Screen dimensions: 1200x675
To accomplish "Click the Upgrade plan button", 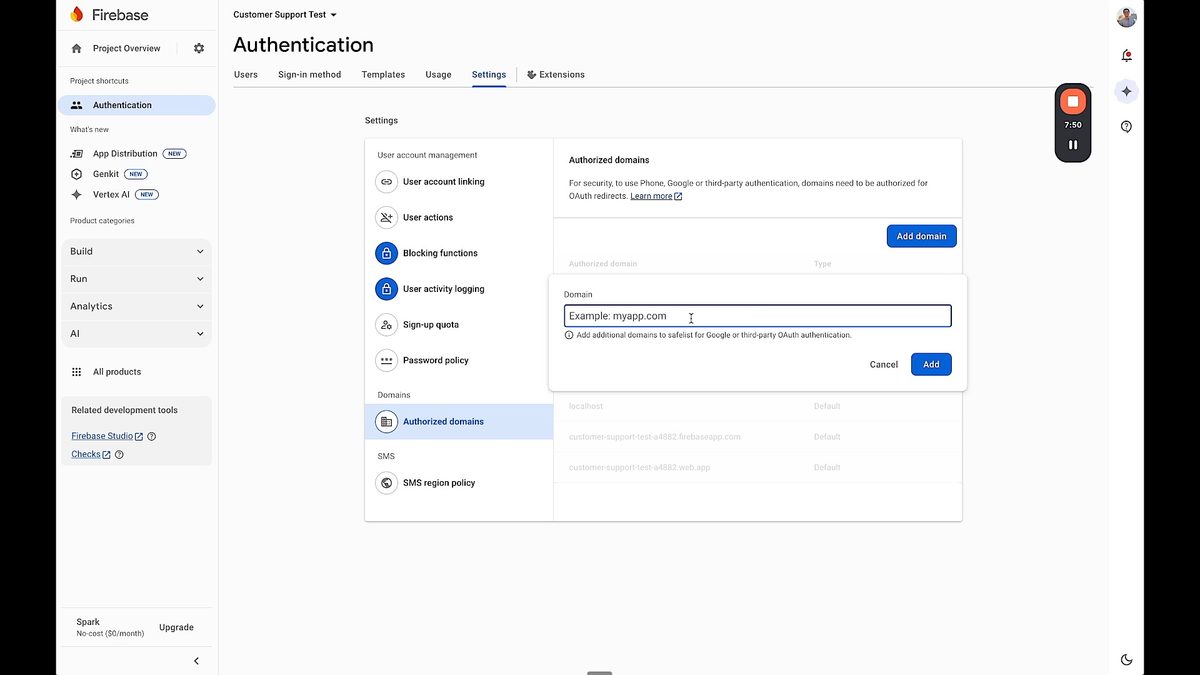I will coord(176,628).
